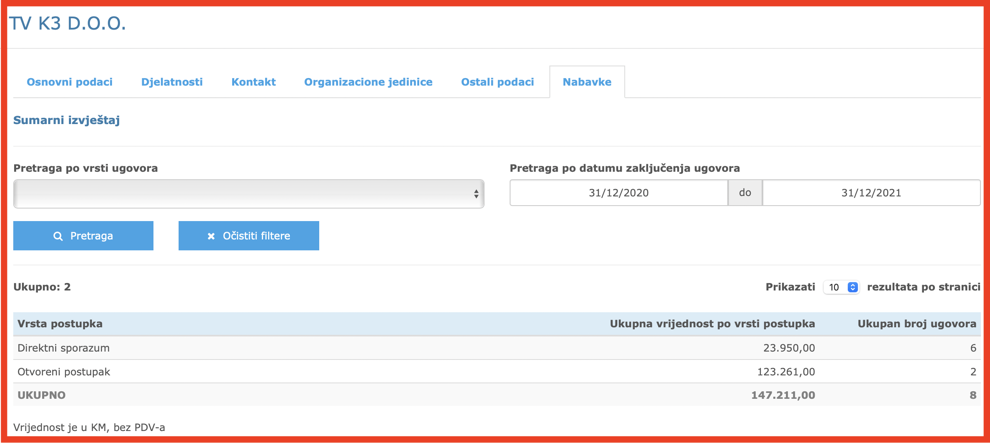Open the Kontakt tab
The image size is (990, 443).
253,82
